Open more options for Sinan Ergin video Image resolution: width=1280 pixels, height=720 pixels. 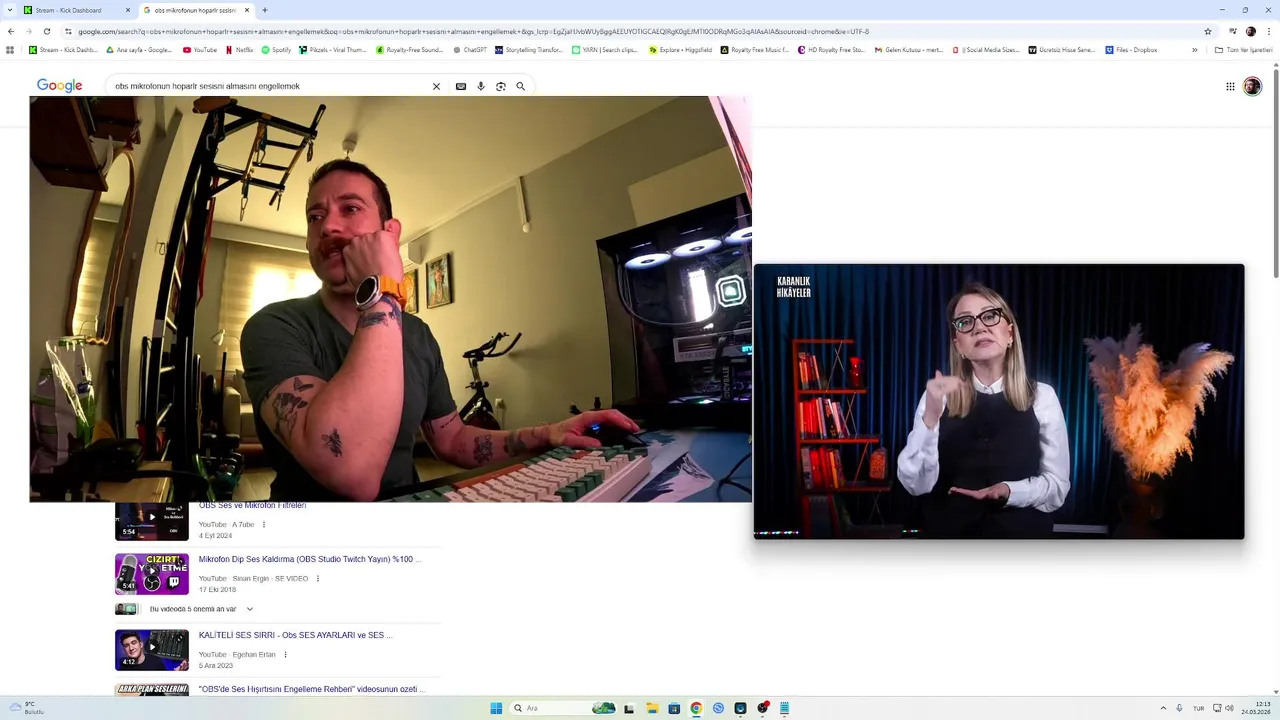(x=318, y=578)
